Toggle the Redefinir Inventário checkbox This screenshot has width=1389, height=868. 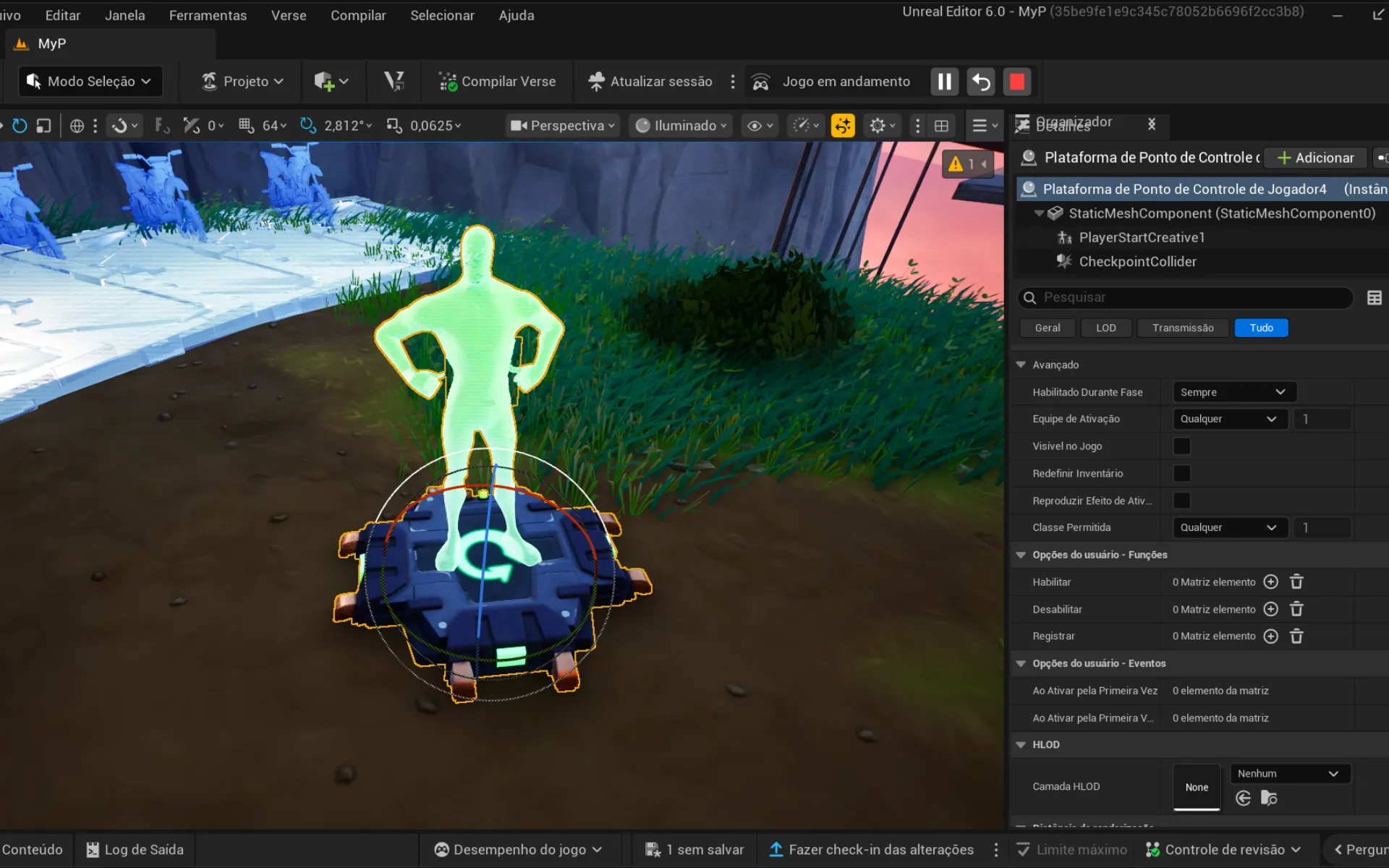point(1181,473)
